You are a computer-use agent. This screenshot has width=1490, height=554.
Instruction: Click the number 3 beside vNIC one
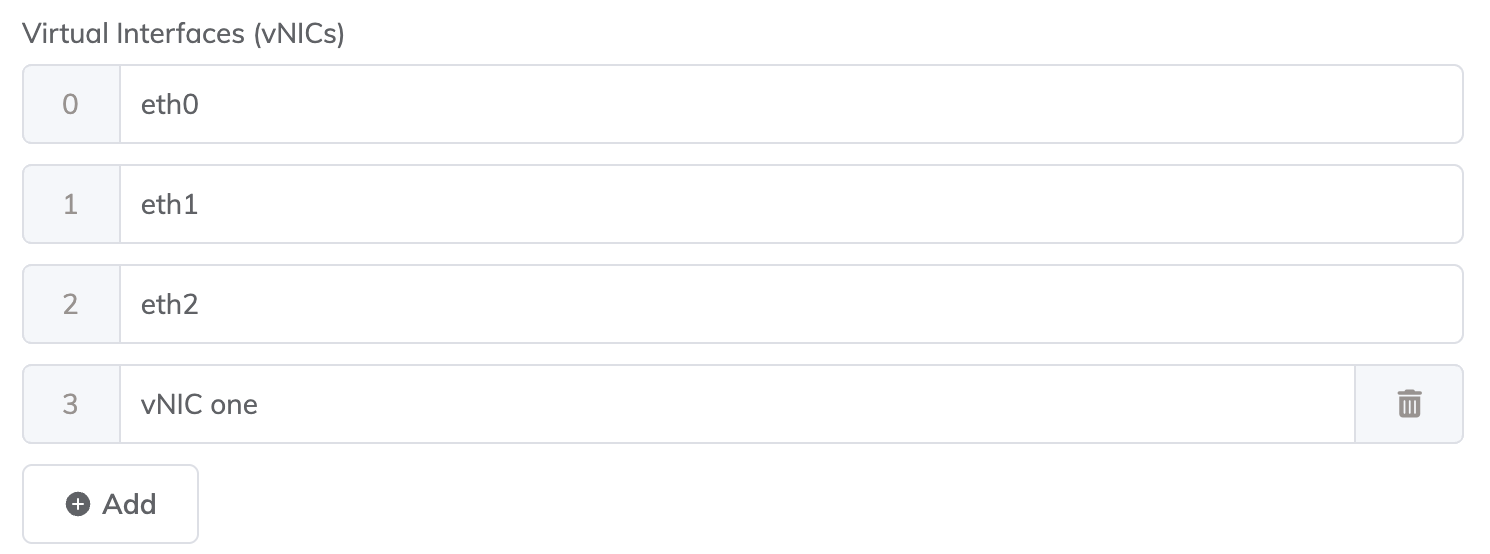(x=70, y=404)
